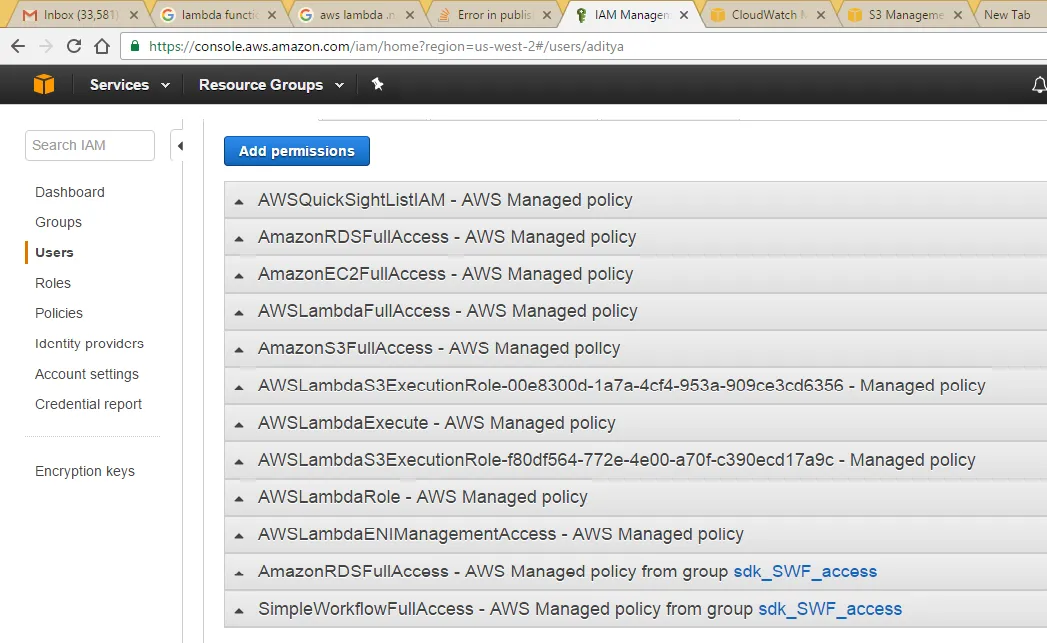Screen dimensions: 1047x643
Task: Expand the first AmazonRDSFullAccess policy arrow
Action: (239, 238)
